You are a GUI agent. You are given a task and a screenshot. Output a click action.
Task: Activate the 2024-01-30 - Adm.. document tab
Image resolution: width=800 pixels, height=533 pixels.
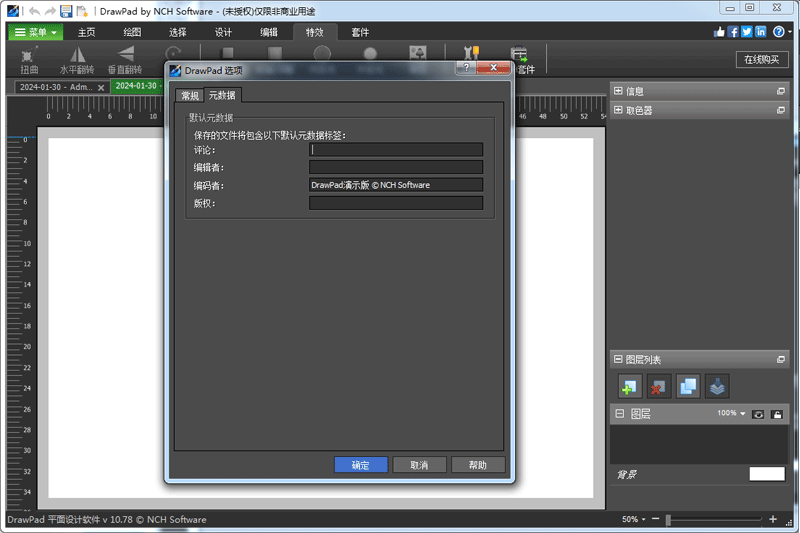[56, 87]
